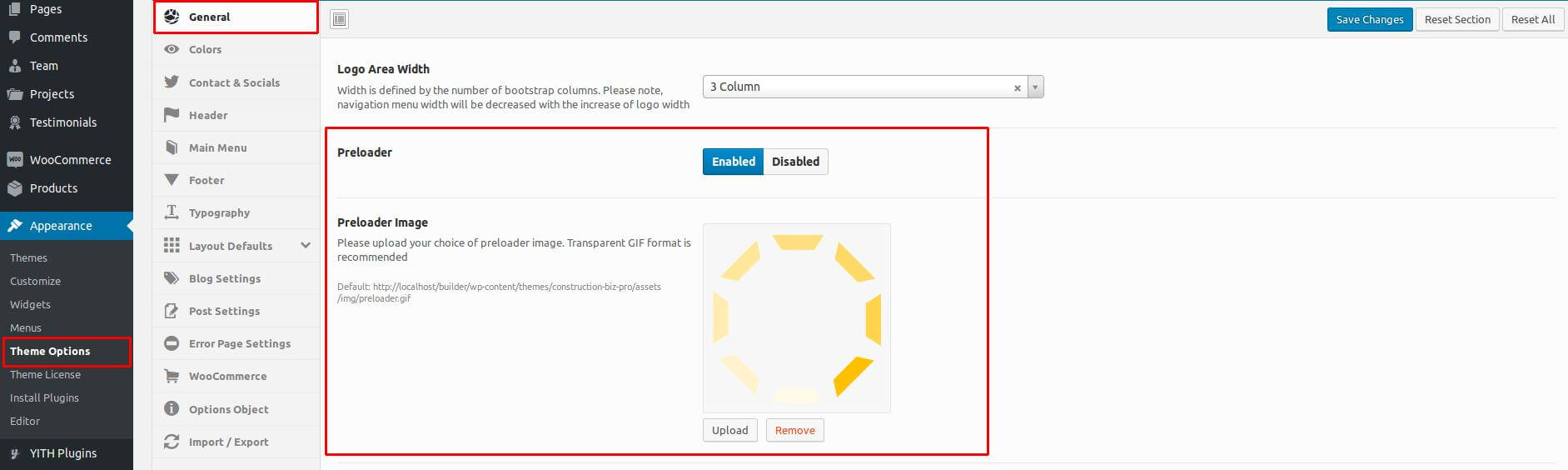Click the Typography text icon
1568x470 pixels.
pyautogui.click(x=172, y=212)
